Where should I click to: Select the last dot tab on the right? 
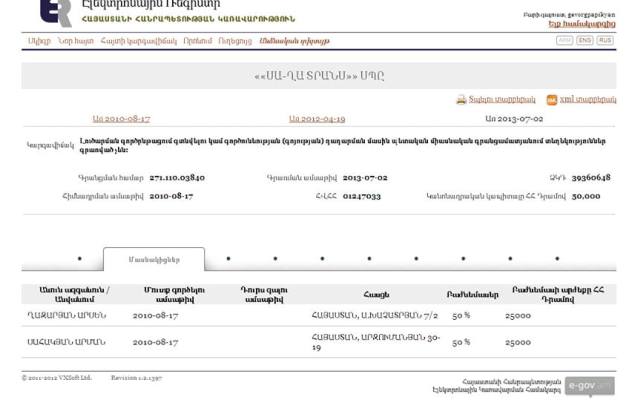(557, 259)
